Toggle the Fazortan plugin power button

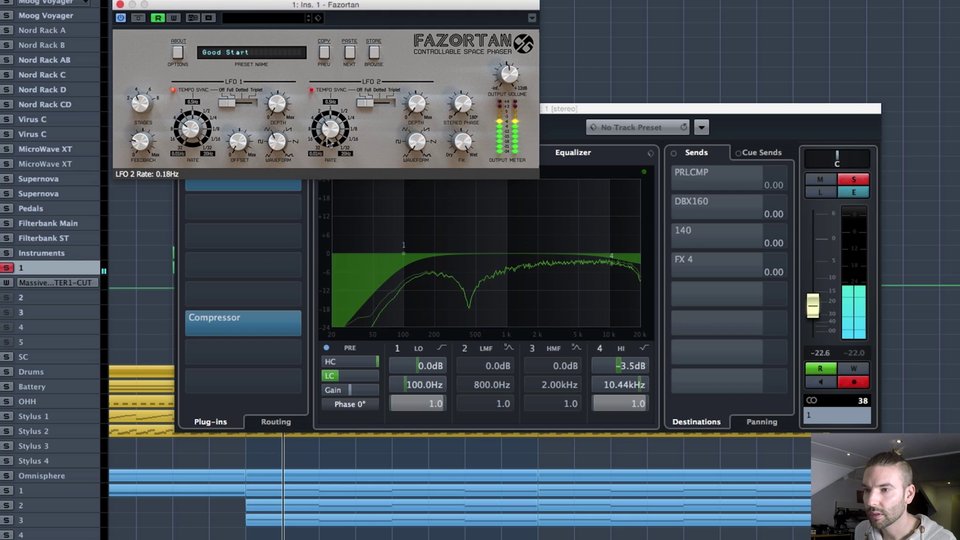[x=121, y=18]
